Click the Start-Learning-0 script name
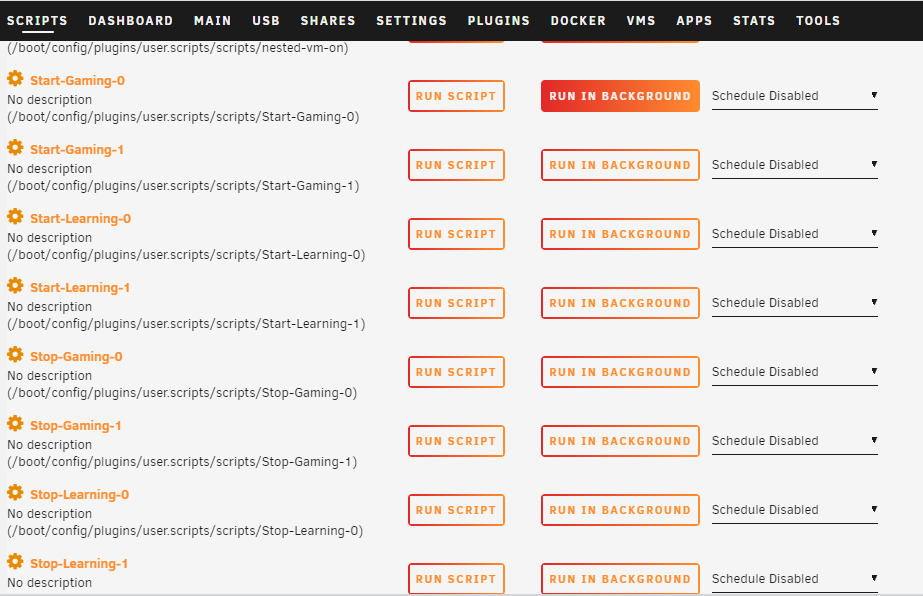This screenshot has height=596, width=923. click(81, 218)
